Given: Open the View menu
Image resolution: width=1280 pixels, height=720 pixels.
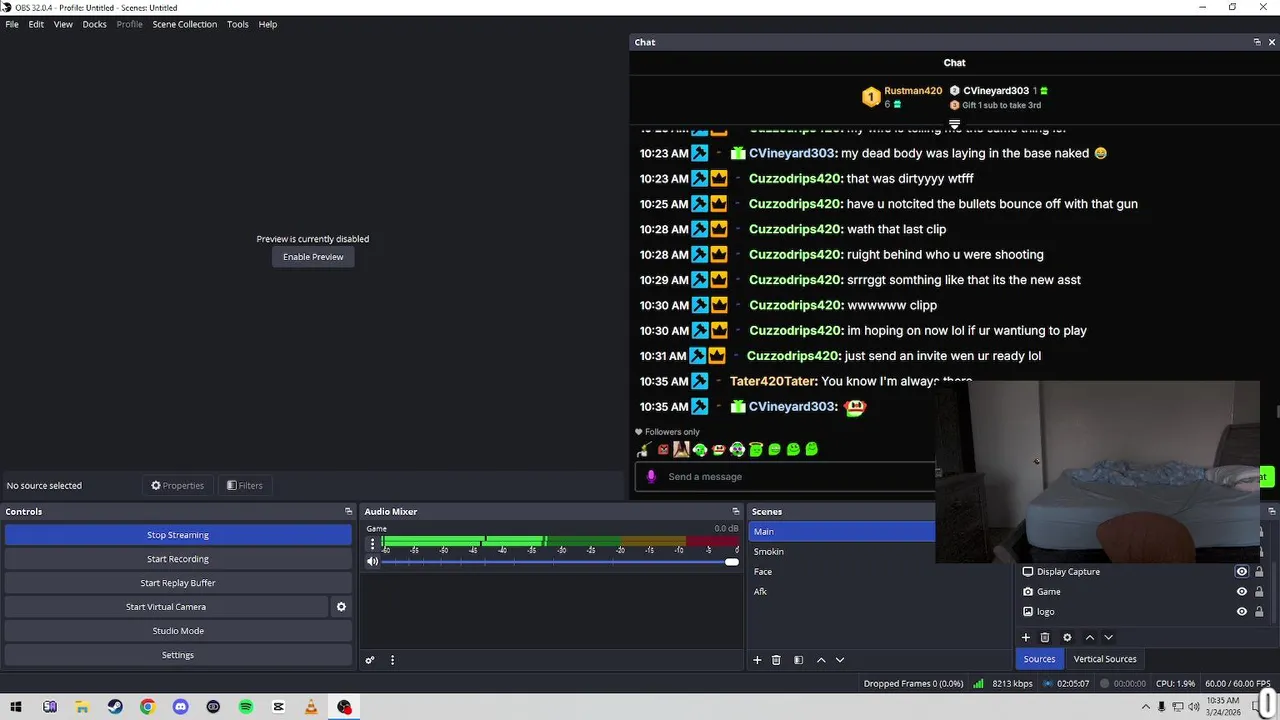Looking at the screenshot, I should coord(63,24).
